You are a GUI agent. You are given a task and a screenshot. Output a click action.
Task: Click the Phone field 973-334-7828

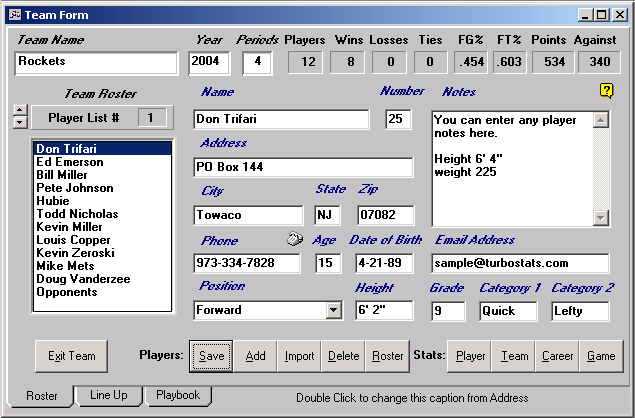(x=247, y=263)
